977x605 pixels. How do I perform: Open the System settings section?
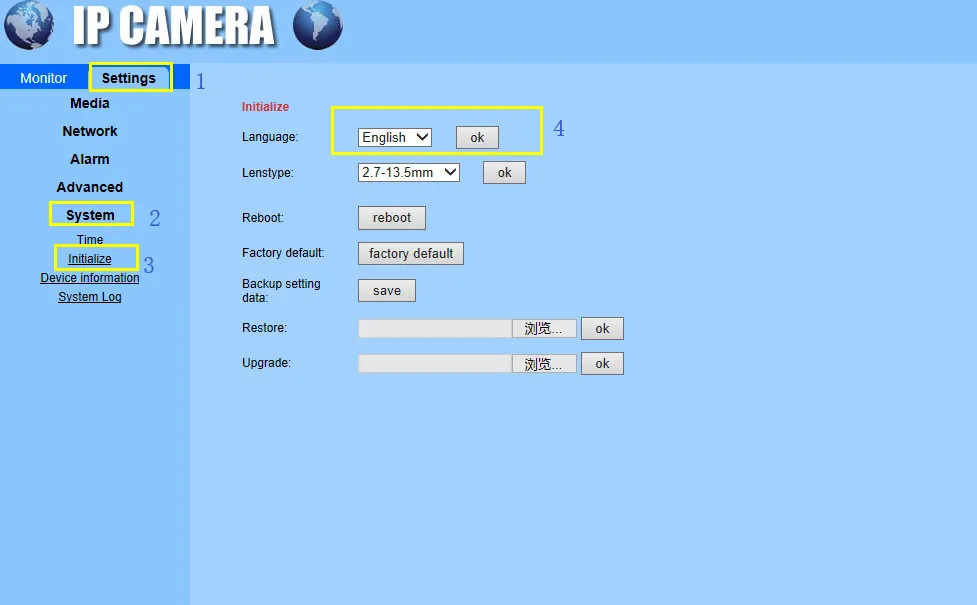point(90,214)
